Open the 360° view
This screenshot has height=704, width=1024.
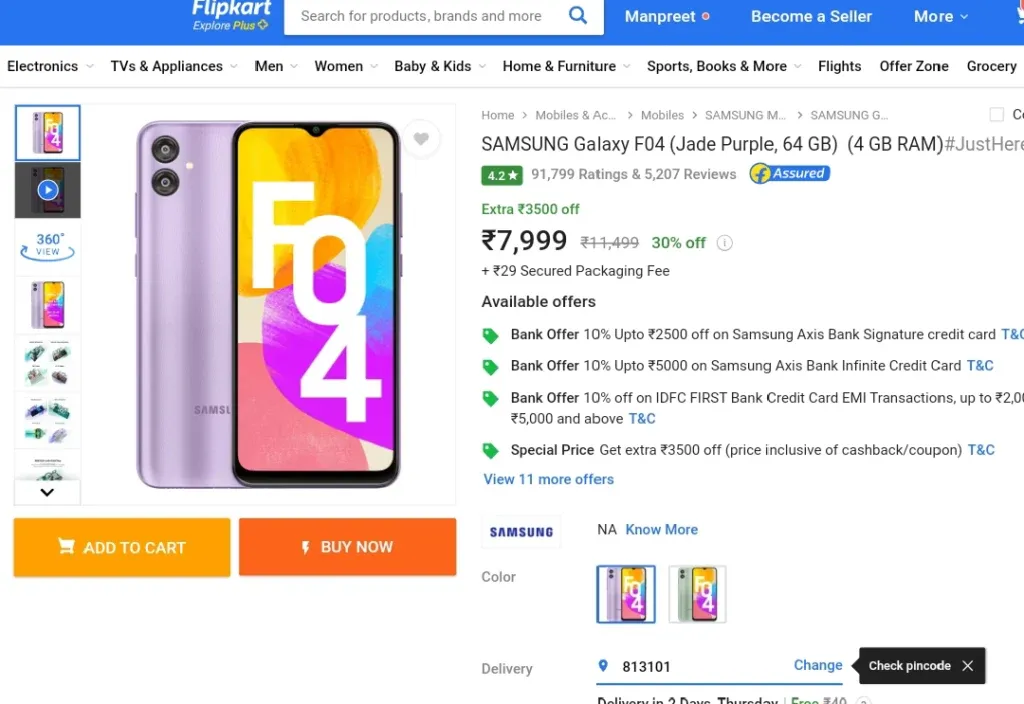point(48,247)
